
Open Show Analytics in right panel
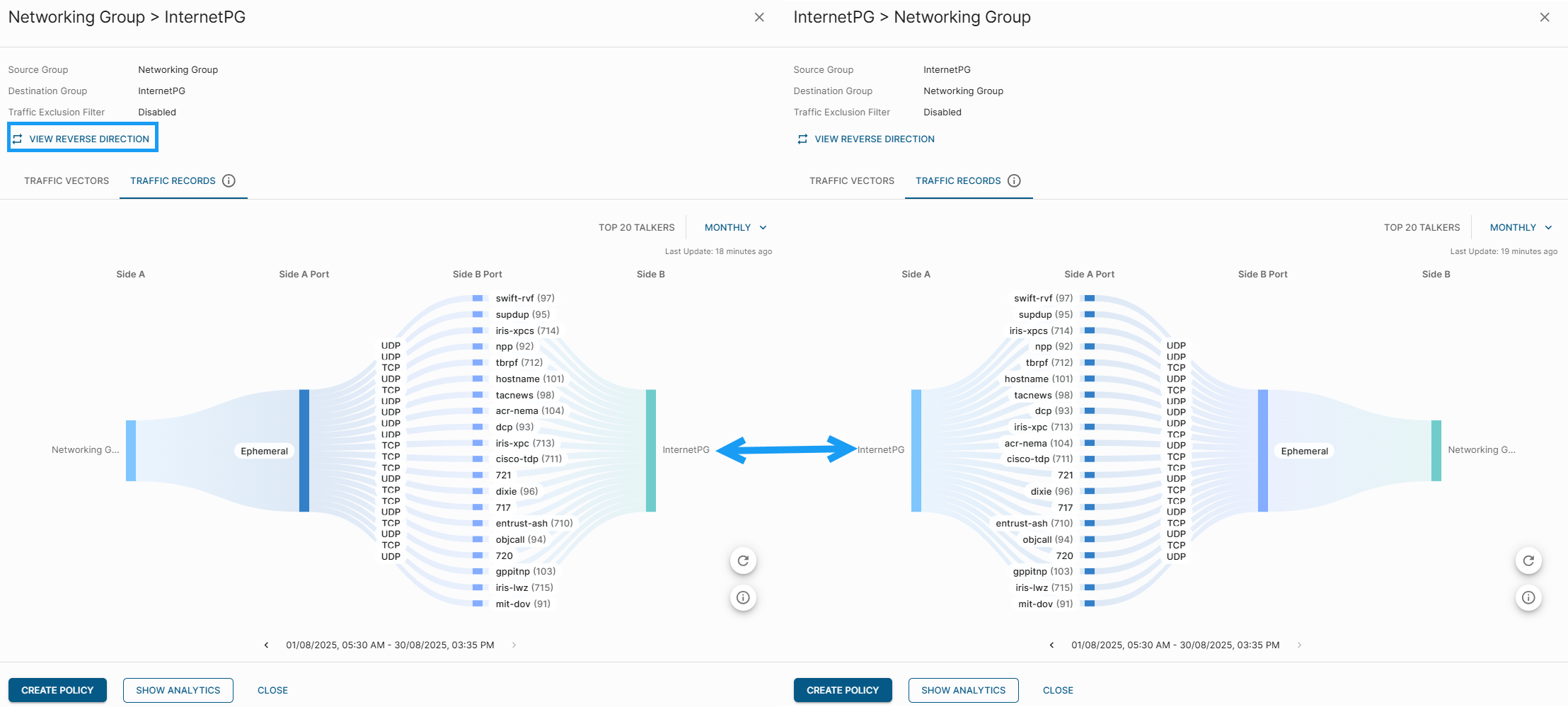[963, 691]
